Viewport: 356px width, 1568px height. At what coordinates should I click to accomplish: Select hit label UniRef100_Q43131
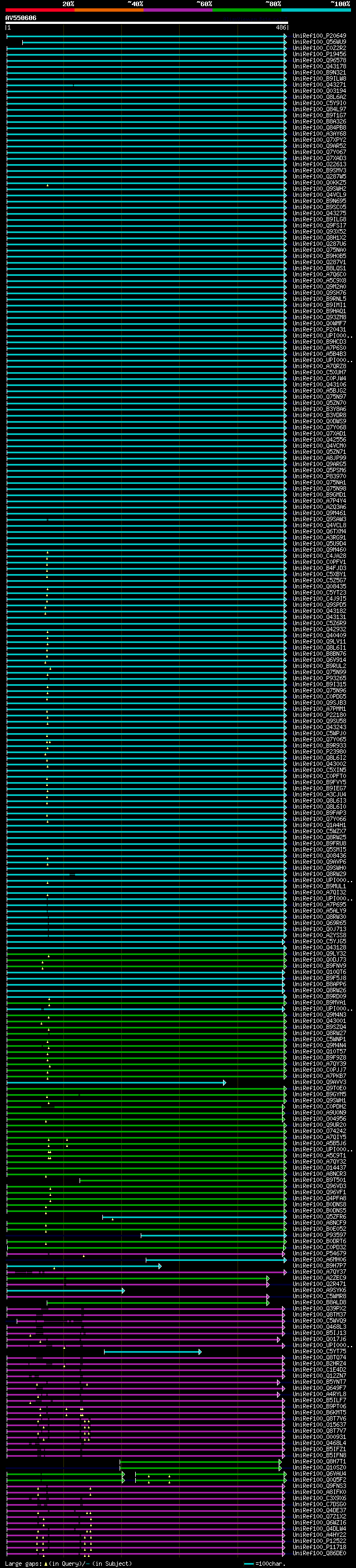[319, 617]
